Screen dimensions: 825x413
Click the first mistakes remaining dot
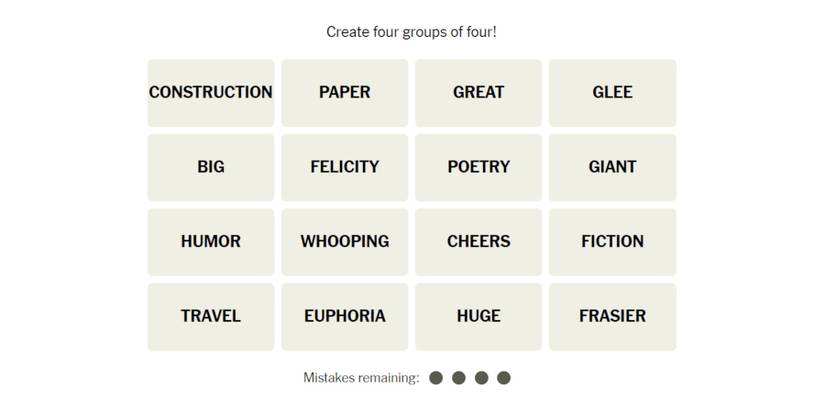click(436, 378)
